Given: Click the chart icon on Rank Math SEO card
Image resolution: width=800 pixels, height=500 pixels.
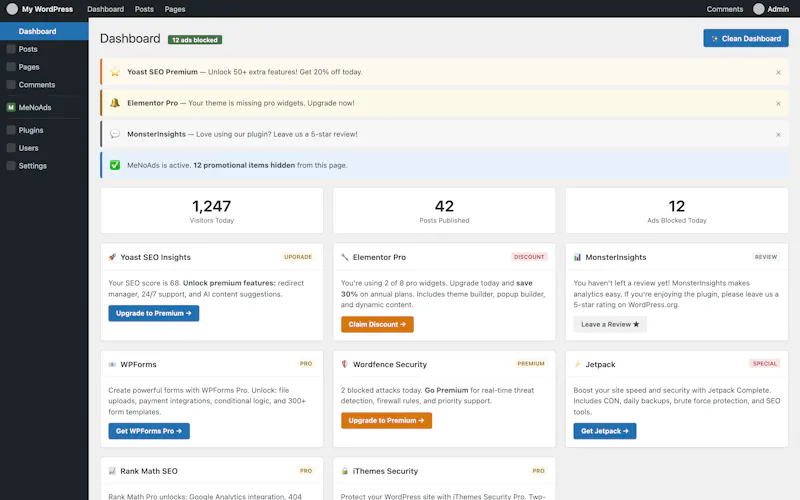Looking at the screenshot, I should 112,471.
